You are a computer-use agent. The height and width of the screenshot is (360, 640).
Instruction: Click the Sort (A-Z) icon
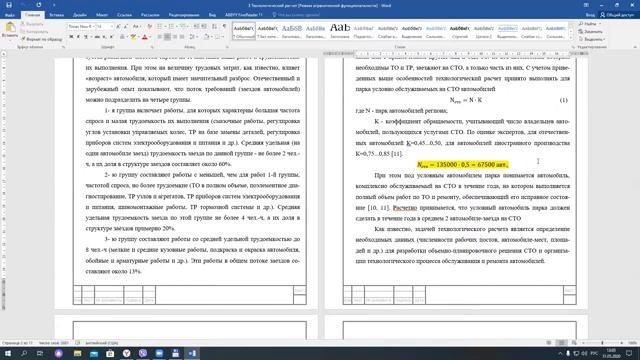pos(214,27)
